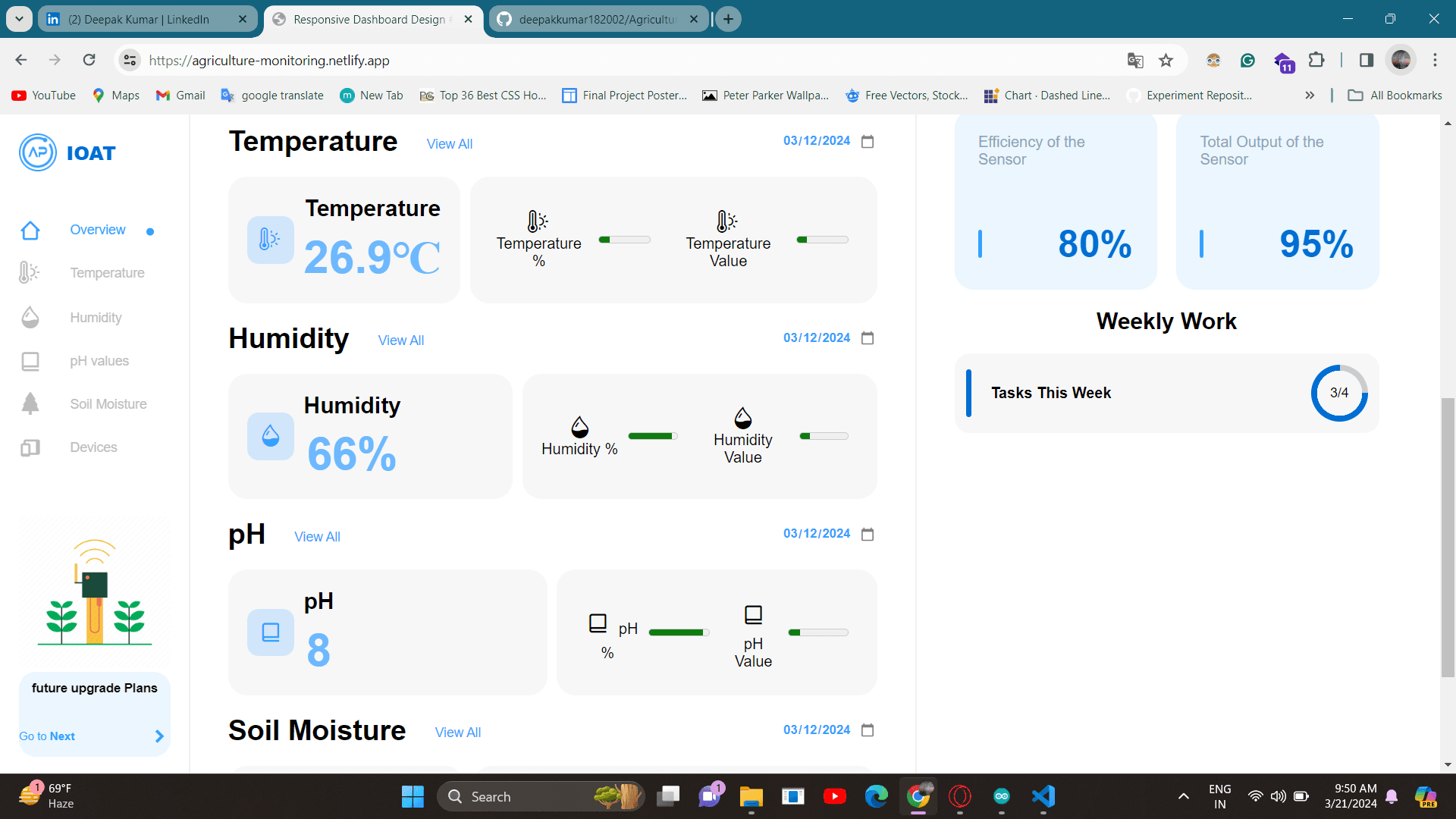Viewport: 1456px width, 819px height.
Task: Bookmark the page using the star icon
Action: [1166, 60]
